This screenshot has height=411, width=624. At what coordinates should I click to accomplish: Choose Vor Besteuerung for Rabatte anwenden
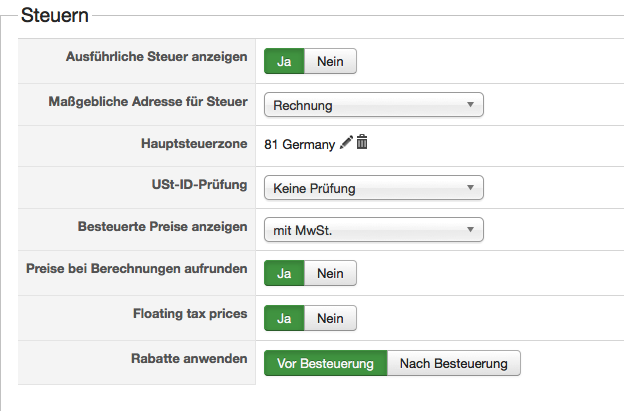pos(325,363)
